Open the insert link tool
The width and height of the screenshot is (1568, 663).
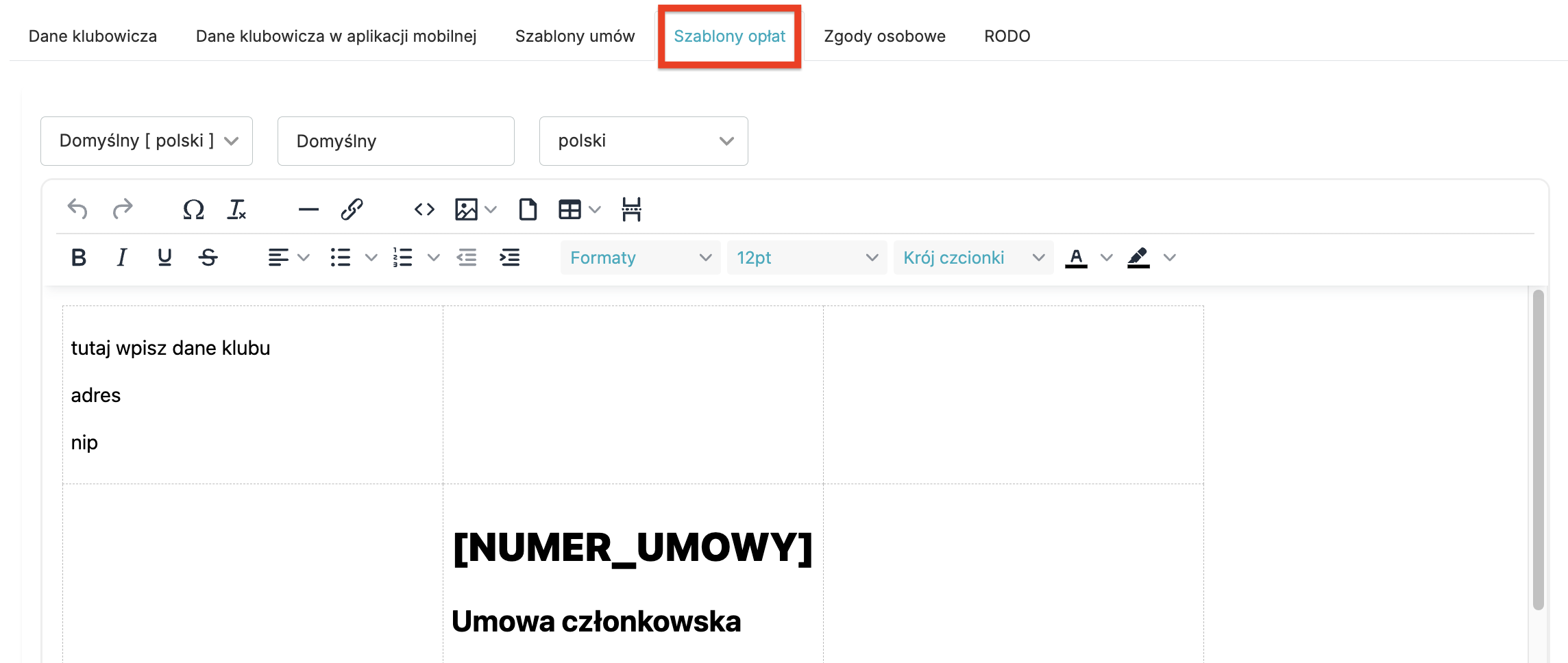352,209
